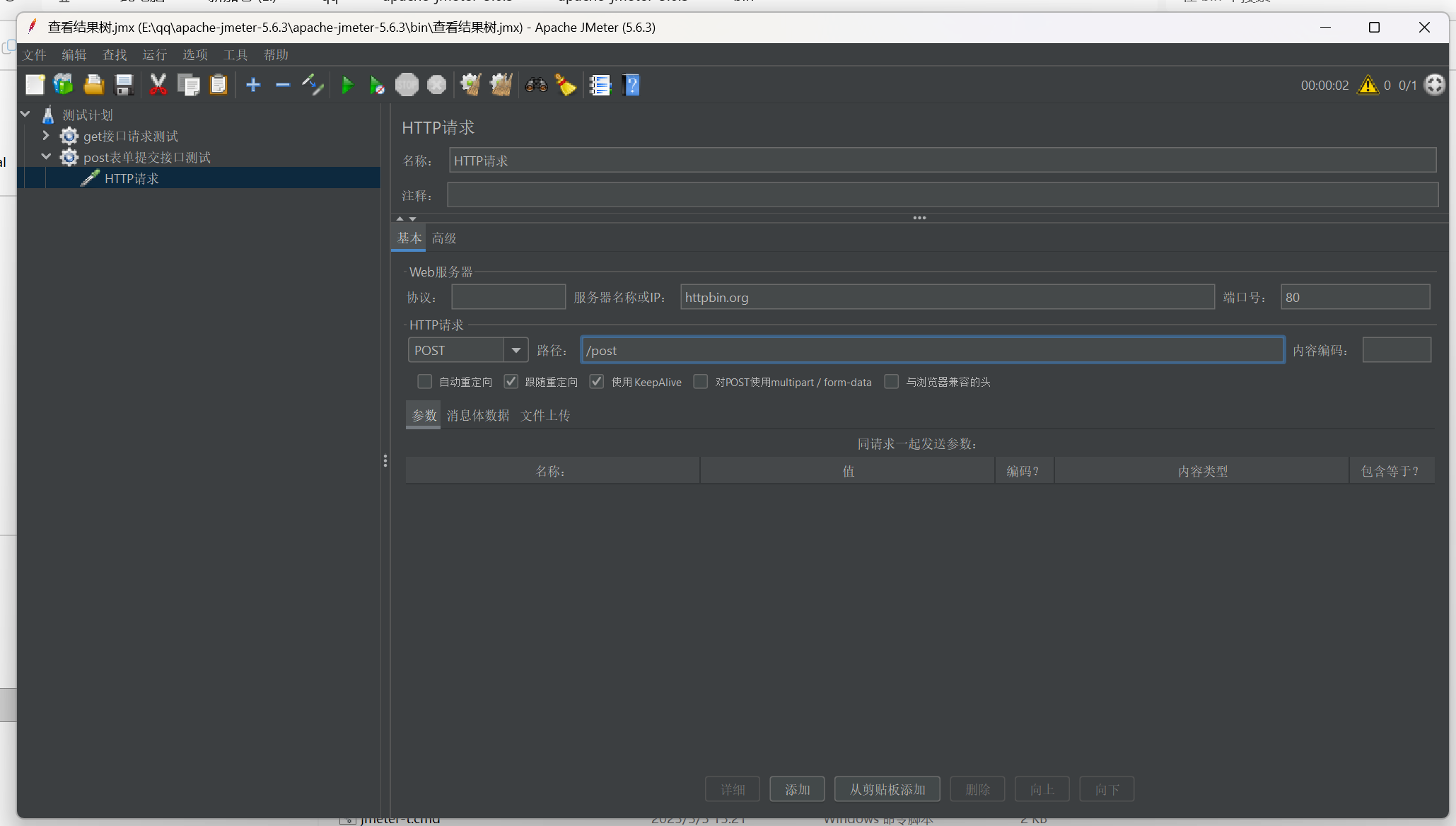Click the scissors Cut icon
Viewport: 1456px width, 826px height.
click(158, 86)
